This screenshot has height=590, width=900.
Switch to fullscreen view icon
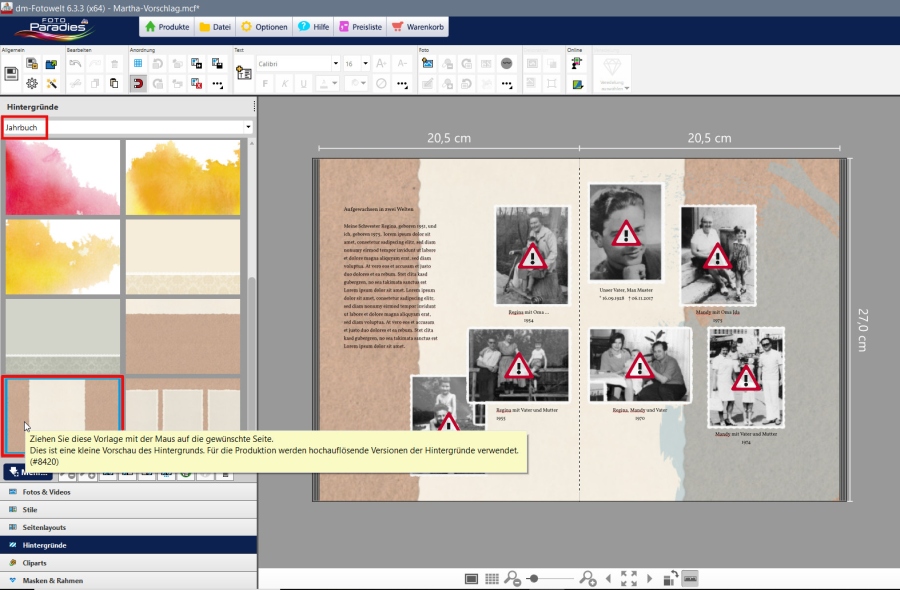(628, 579)
